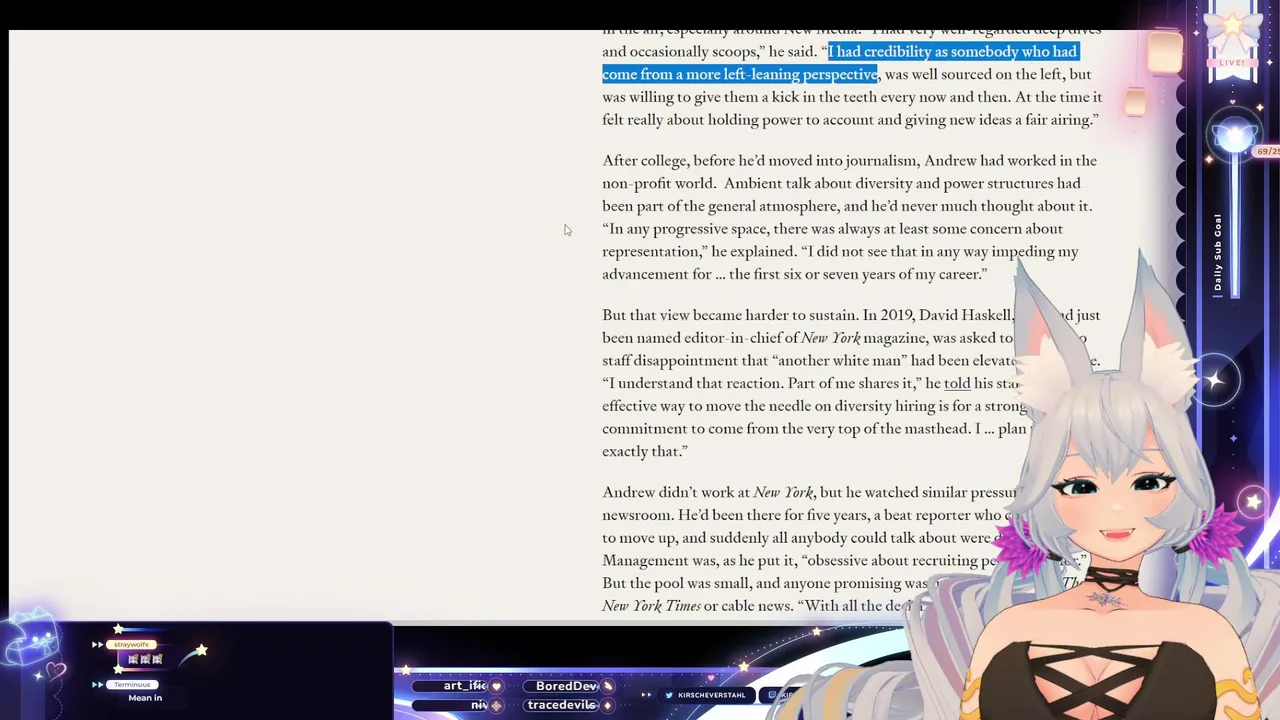Click the "Mean in" chat message
Image resolution: width=1280 pixels, height=720 pixels.
tap(145, 698)
